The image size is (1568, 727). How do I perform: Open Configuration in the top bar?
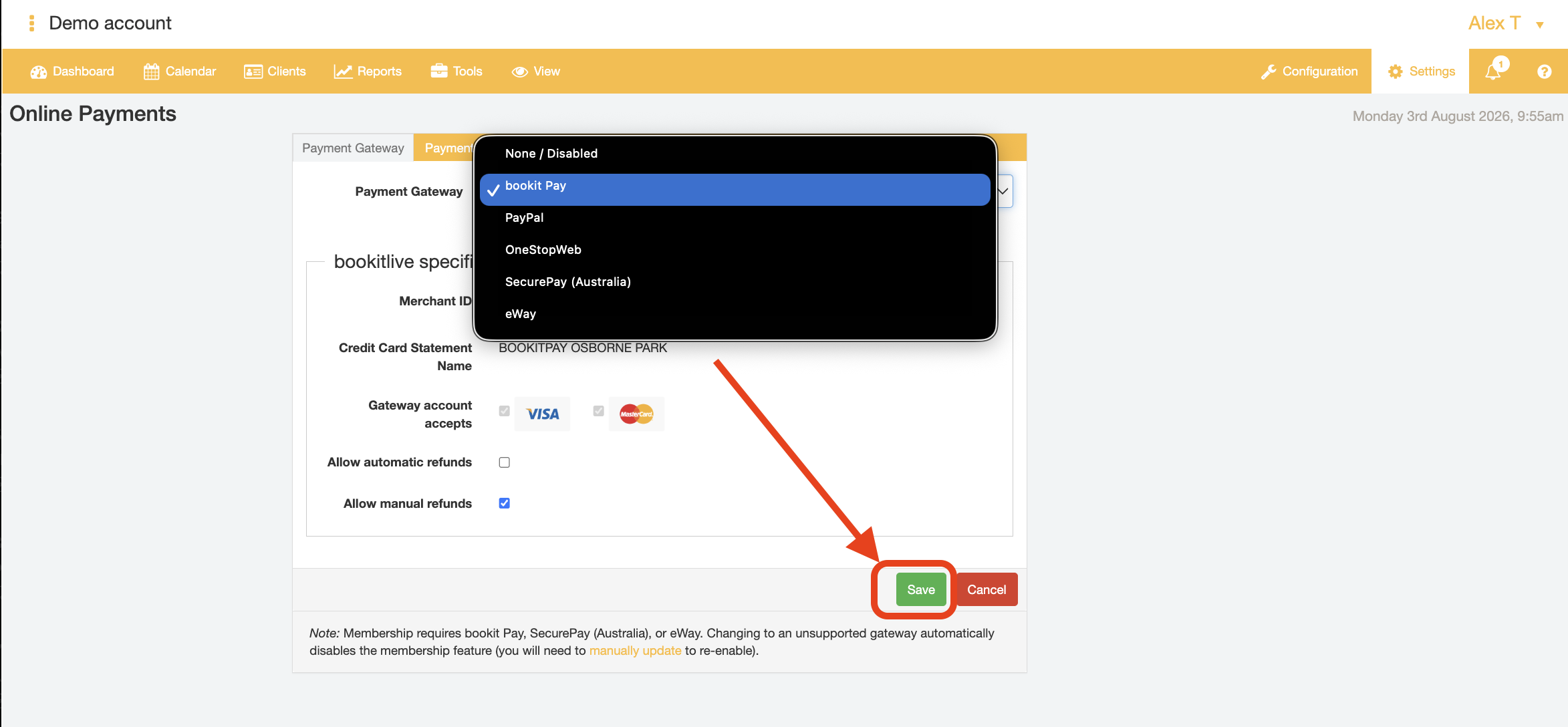click(x=1309, y=71)
